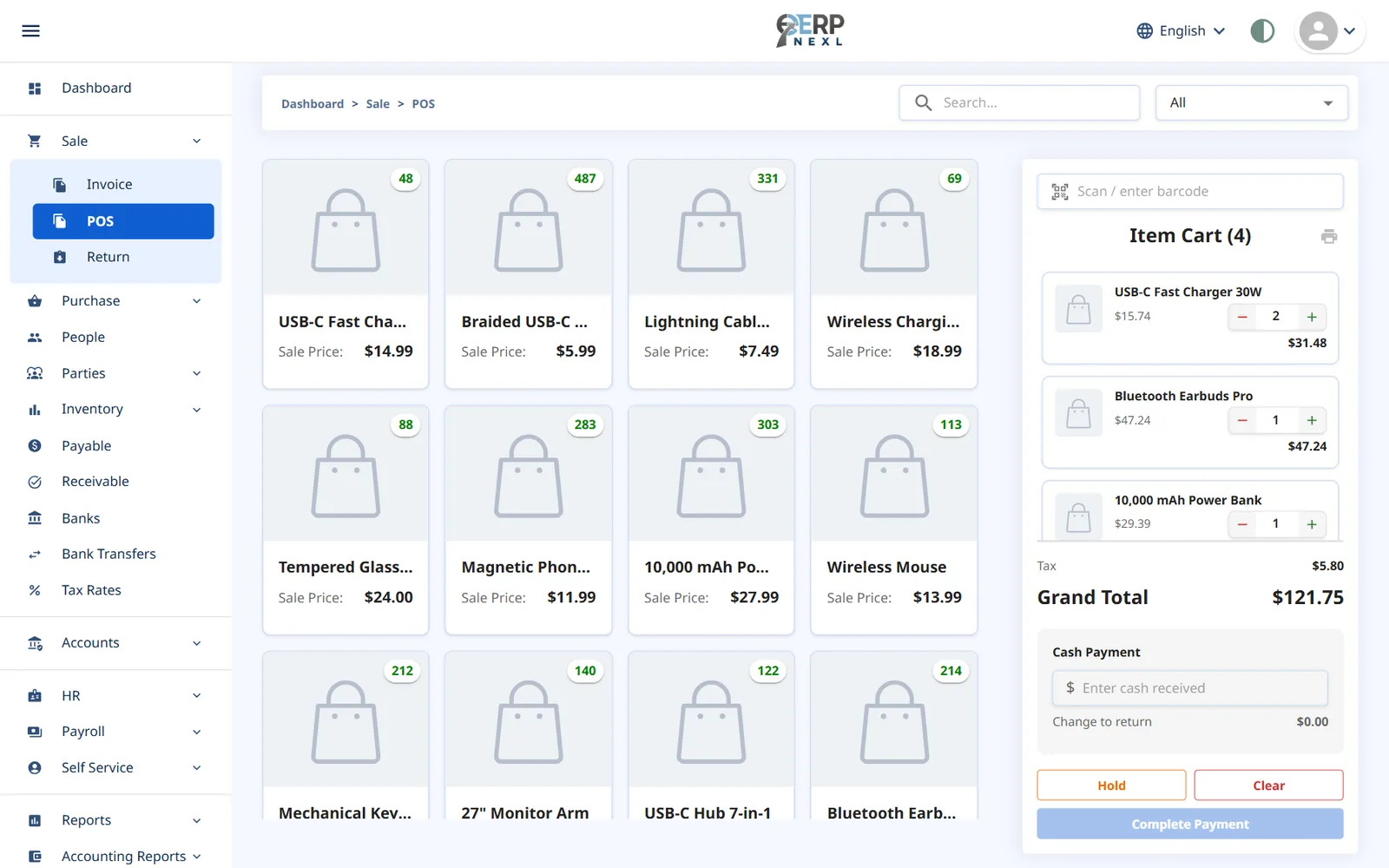
Task: Decrease 10,000 mAh Power Bank quantity
Action: tap(1242, 524)
